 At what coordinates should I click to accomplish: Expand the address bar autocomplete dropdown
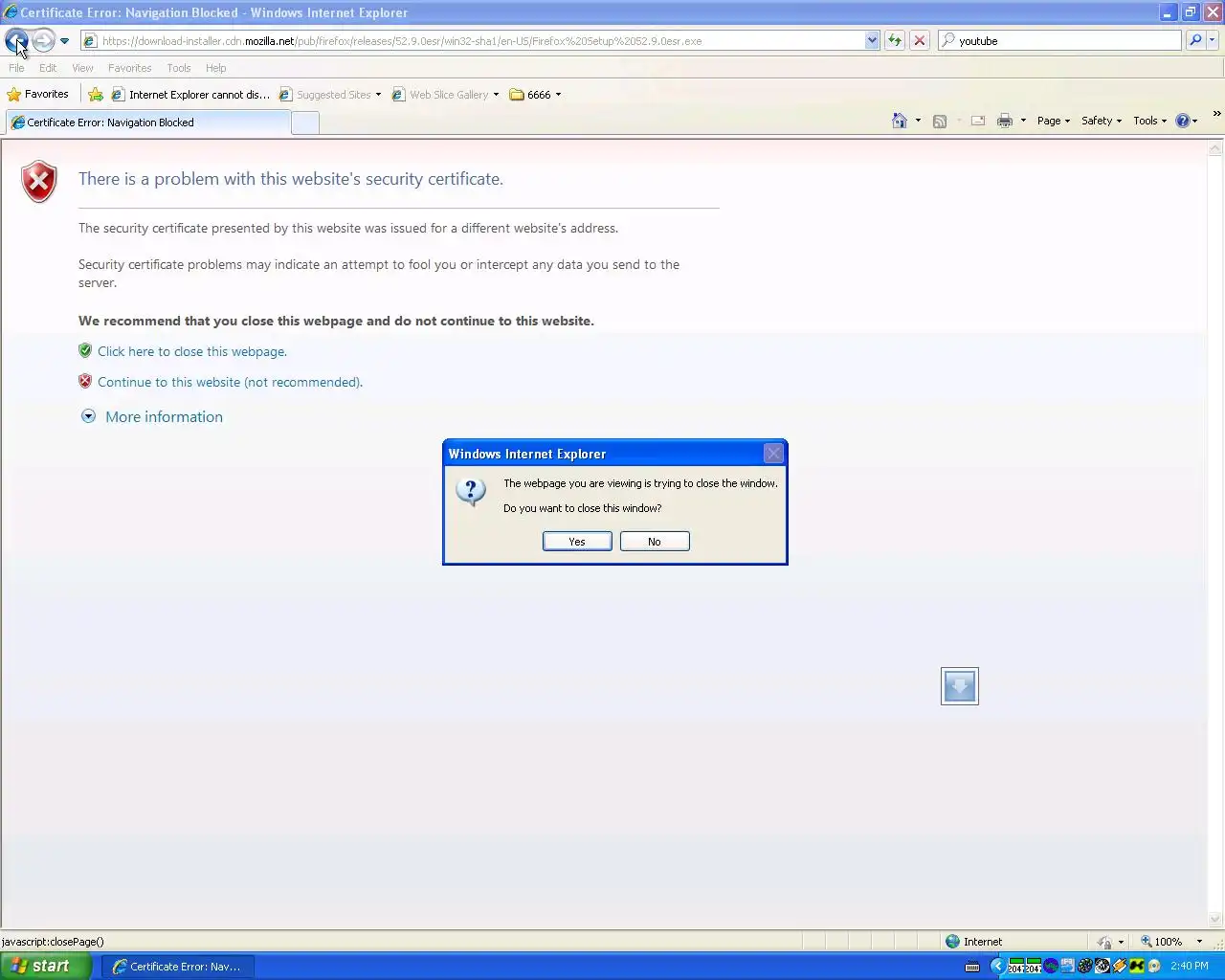pyautogui.click(x=872, y=41)
